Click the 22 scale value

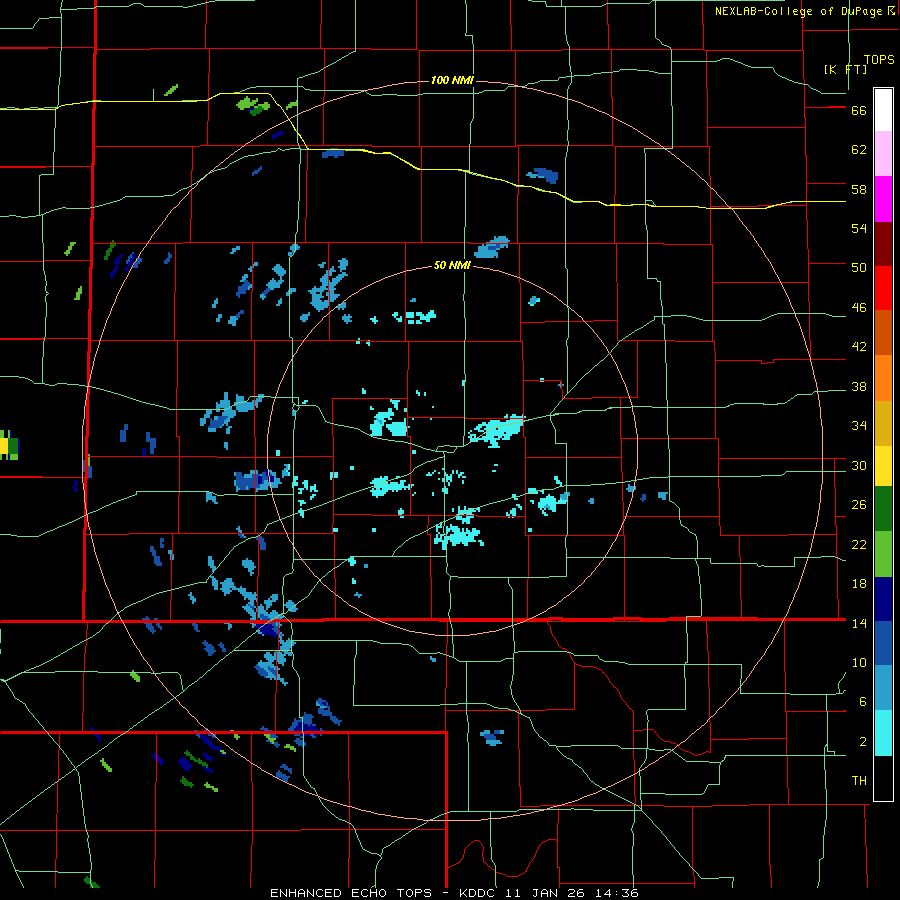tap(859, 544)
